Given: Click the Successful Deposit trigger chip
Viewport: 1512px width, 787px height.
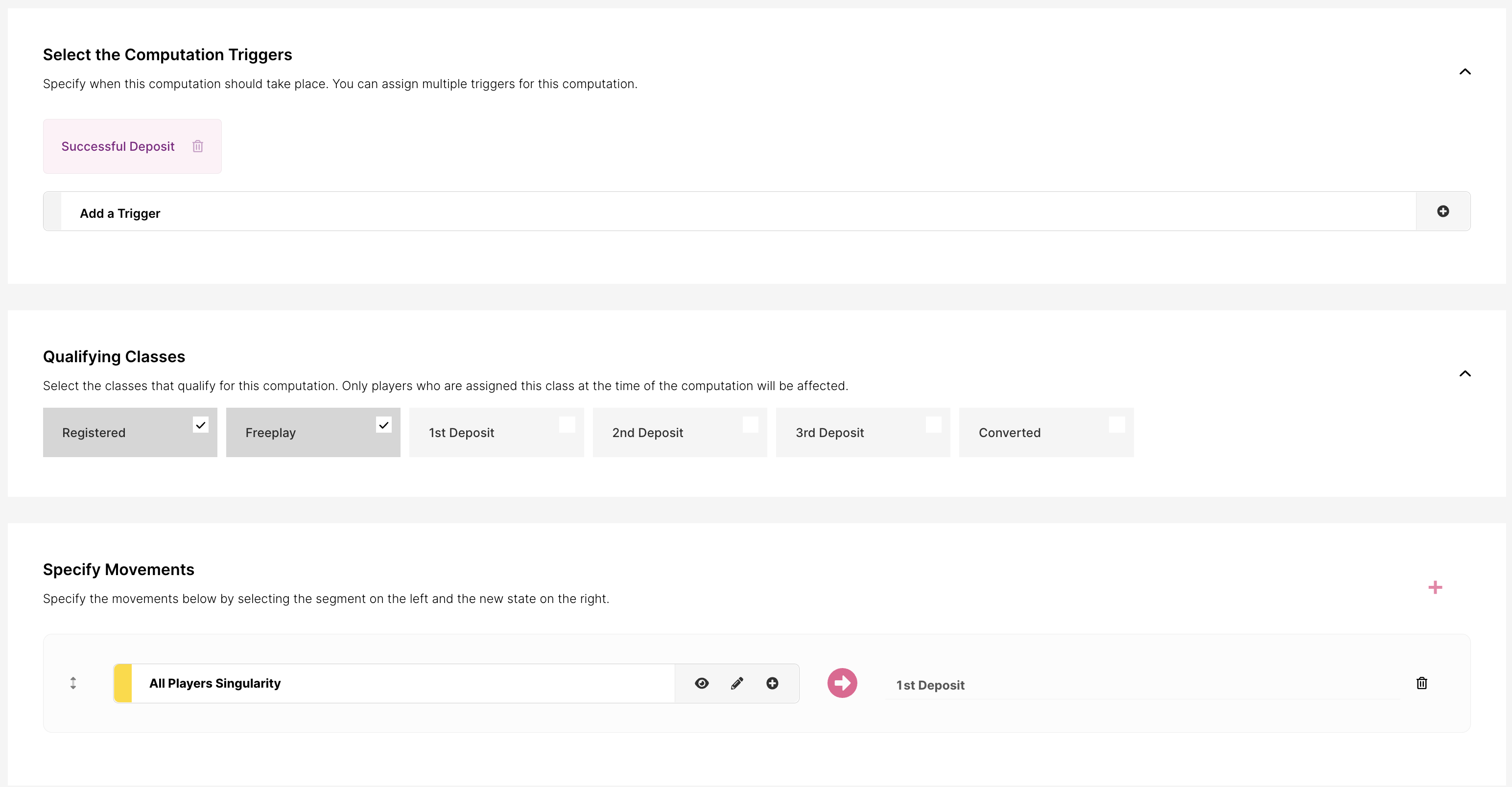Looking at the screenshot, I should [118, 147].
